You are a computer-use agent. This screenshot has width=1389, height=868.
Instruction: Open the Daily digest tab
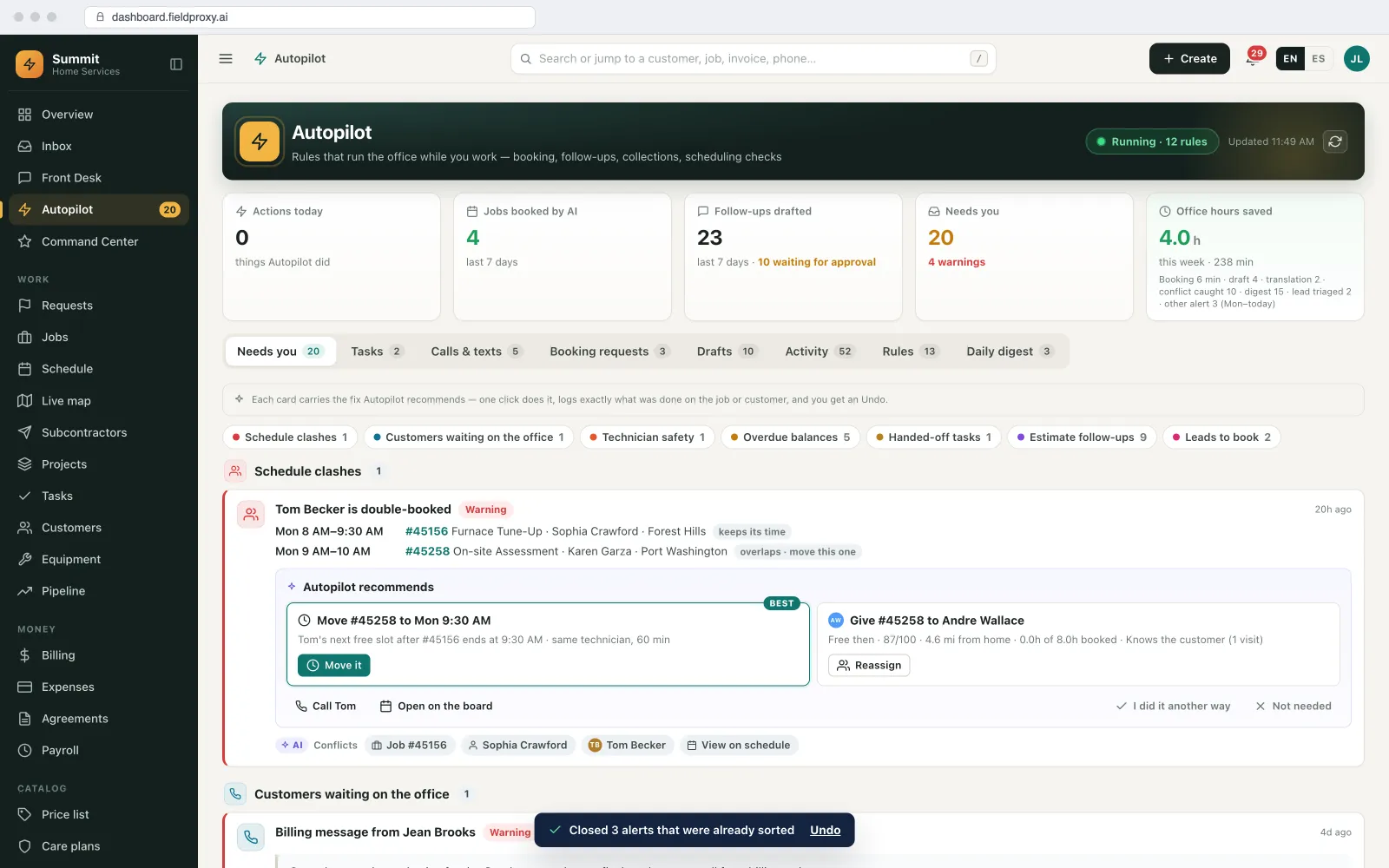click(1010, 352)
